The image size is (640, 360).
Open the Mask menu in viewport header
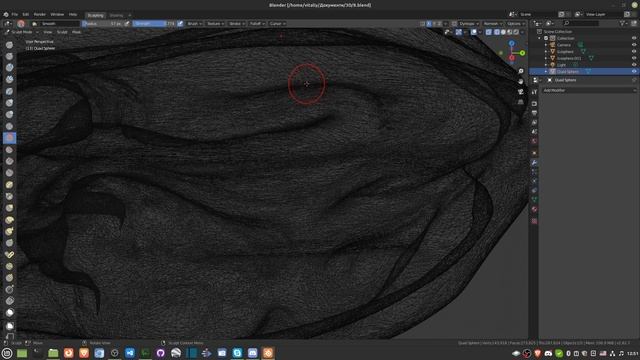76,32
